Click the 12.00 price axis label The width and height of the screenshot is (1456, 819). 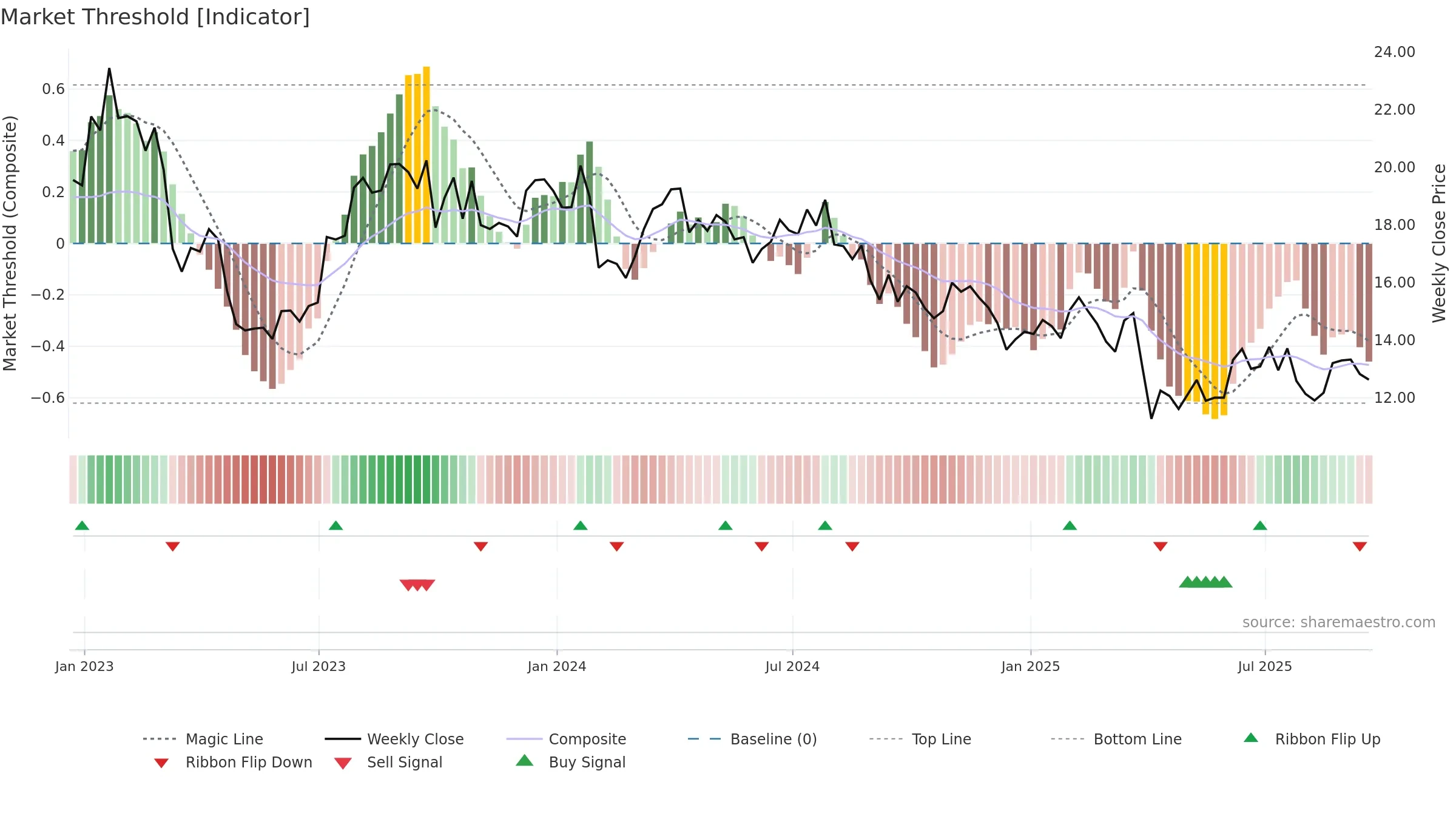pyautogui.click(x=1394, y=398)
